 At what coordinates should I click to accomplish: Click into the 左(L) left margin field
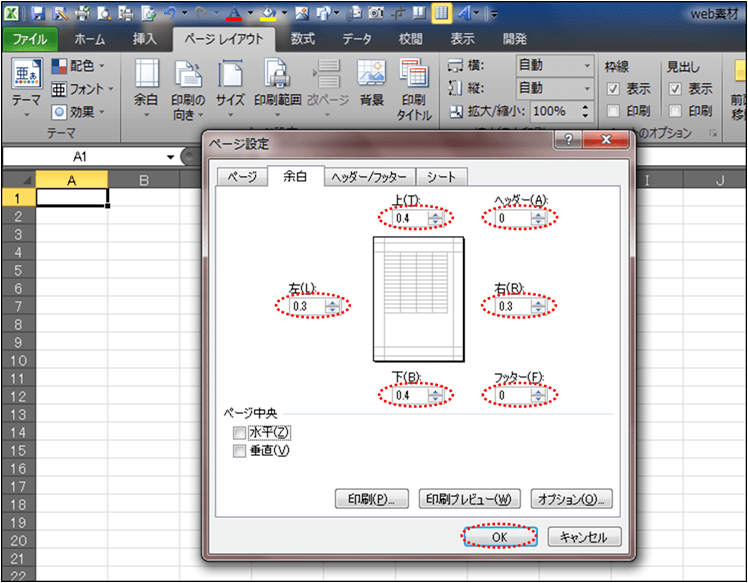tap(308, 306)
